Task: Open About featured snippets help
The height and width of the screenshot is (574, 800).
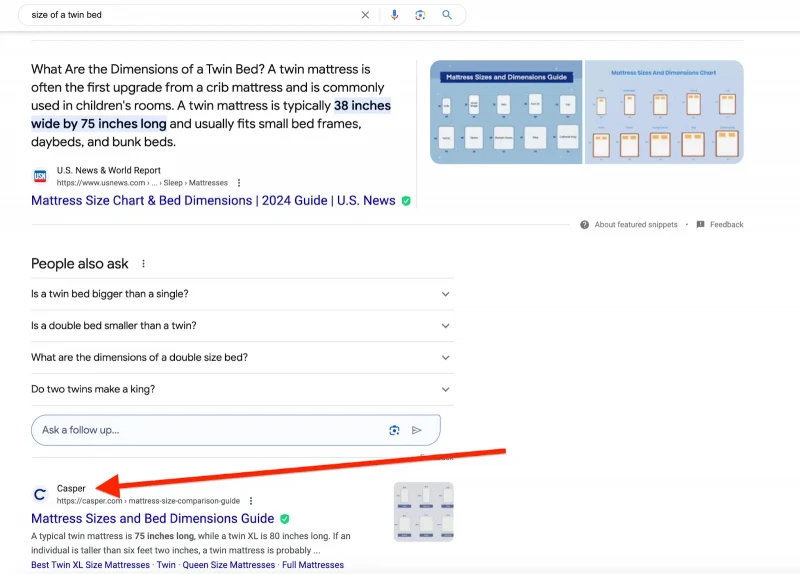Action: (x=636, y=224)
